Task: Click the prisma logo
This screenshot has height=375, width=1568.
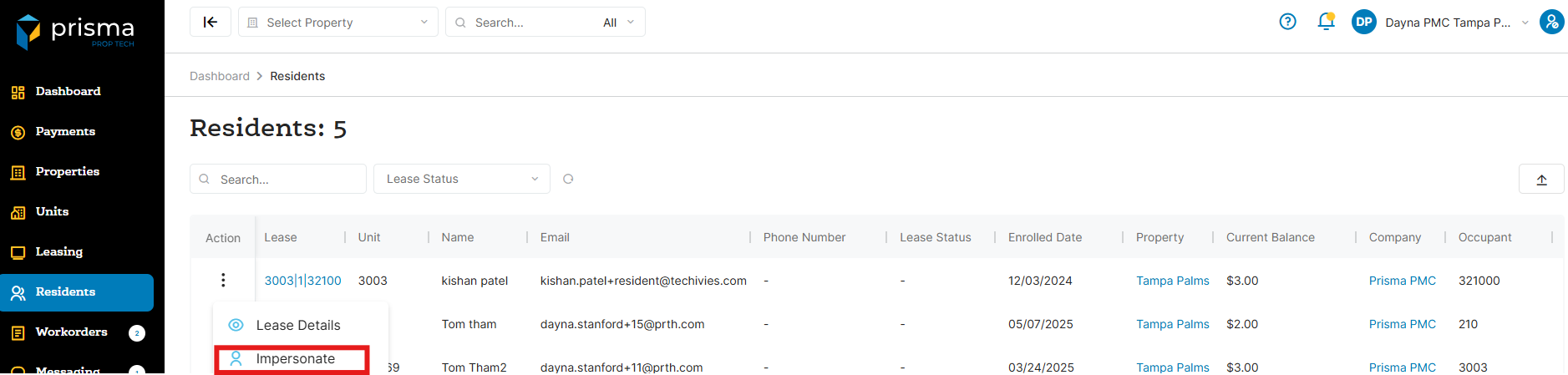Action: [75, 32]
